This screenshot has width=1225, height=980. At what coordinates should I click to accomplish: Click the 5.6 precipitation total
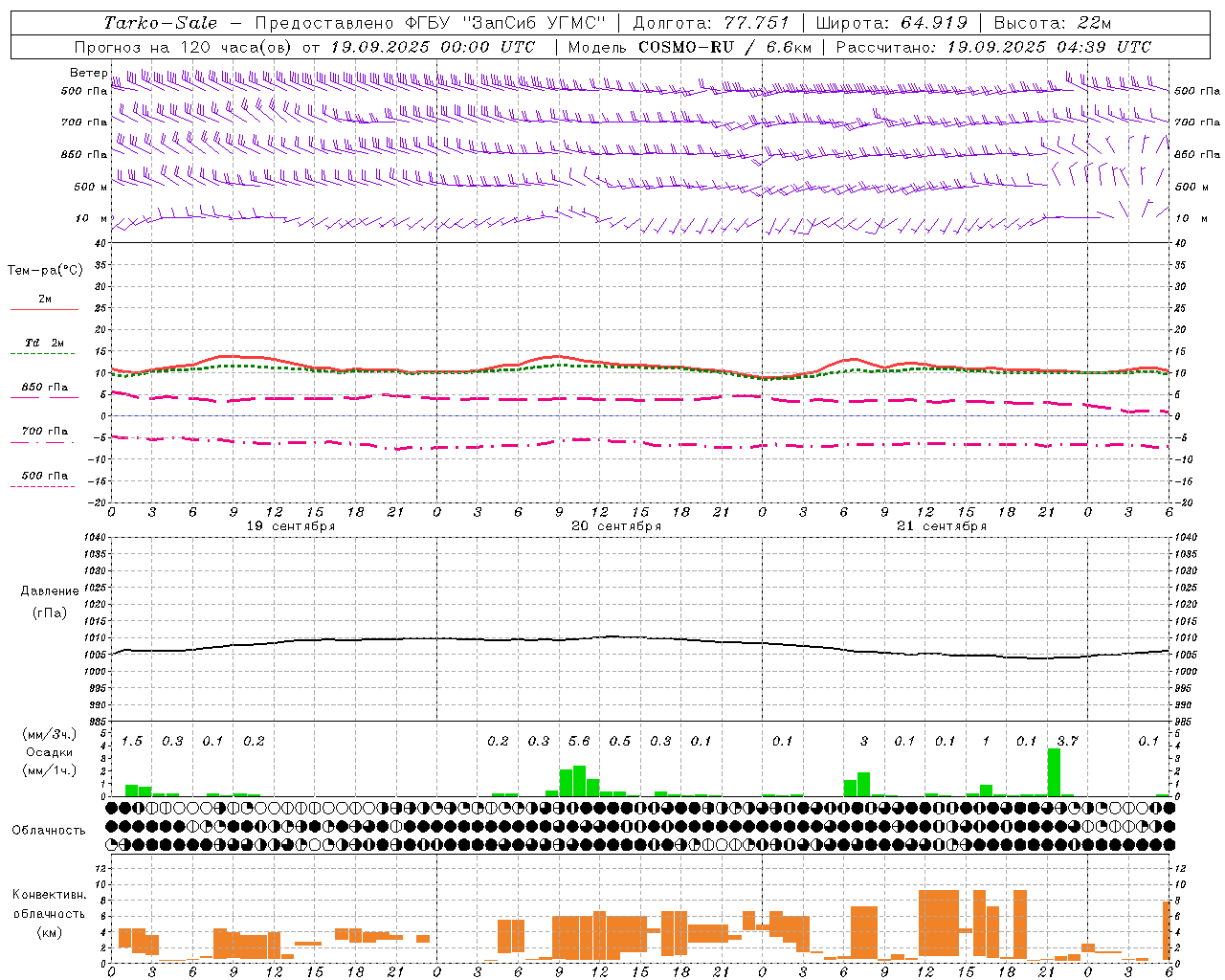click(x=579, y=741)
